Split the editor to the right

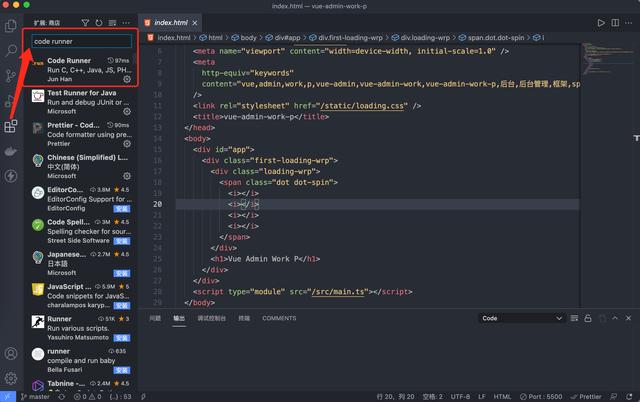point(615,23)
